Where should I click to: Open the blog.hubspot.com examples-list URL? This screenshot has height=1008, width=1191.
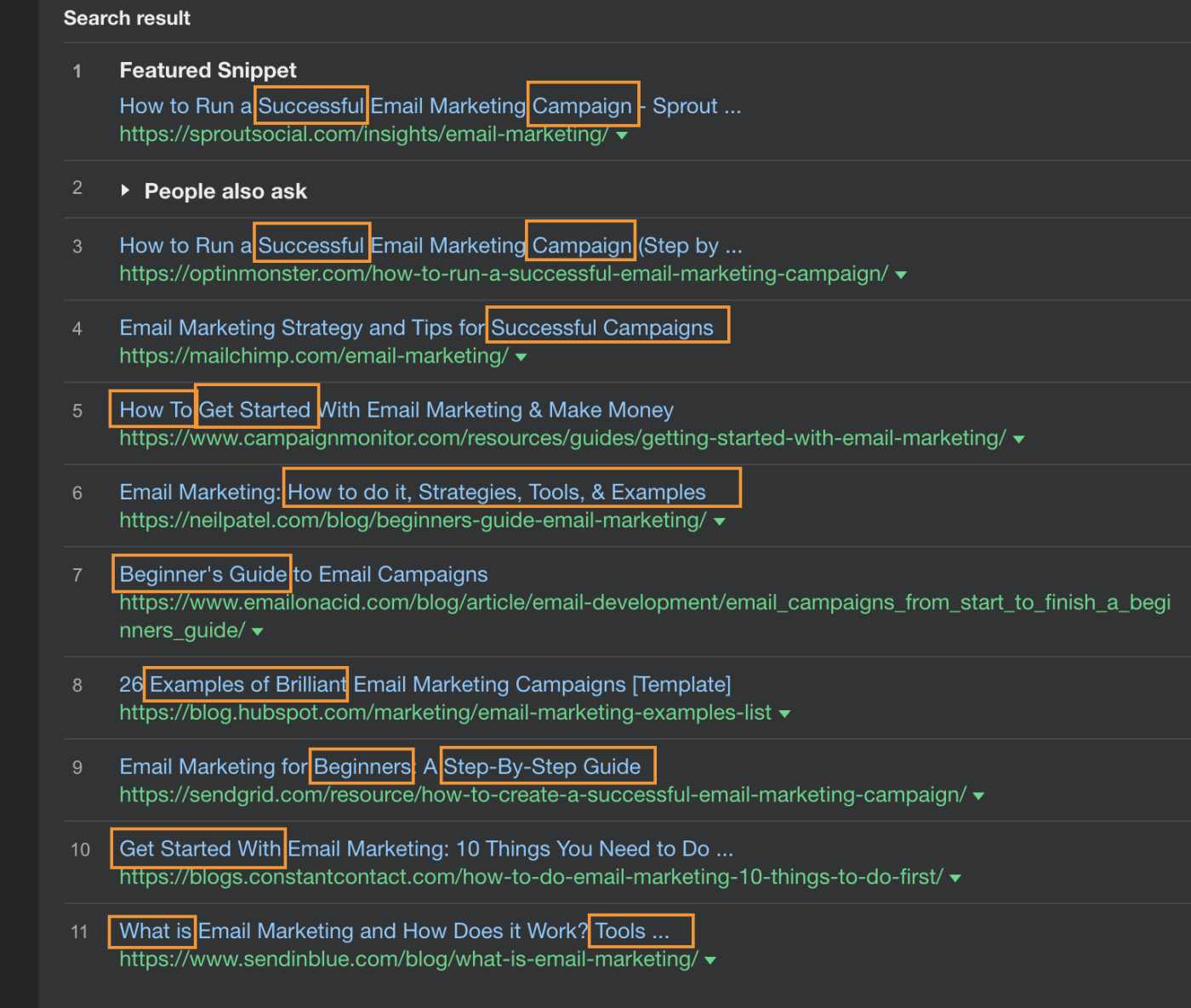click(445, 713)
